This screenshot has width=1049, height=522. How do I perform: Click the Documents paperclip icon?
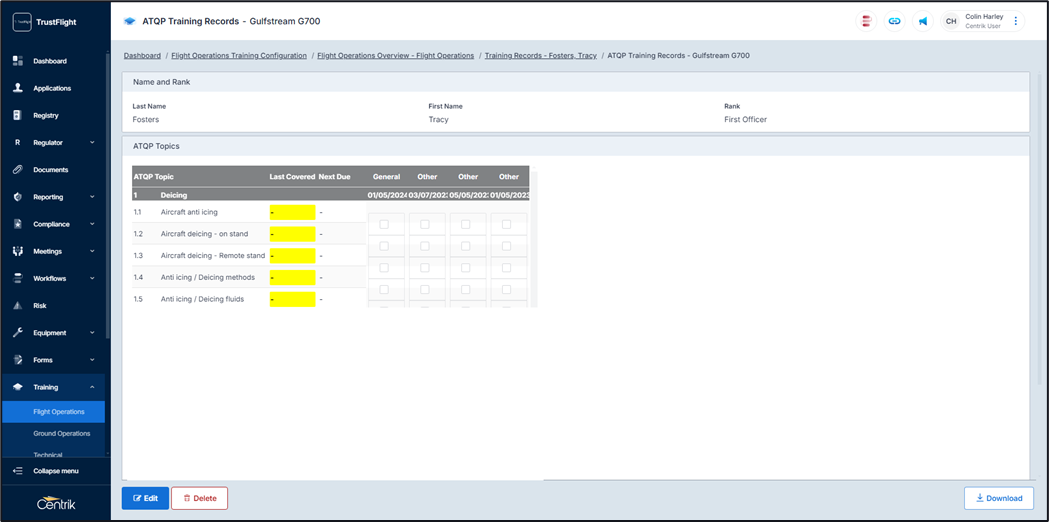(x=18, y=170)
